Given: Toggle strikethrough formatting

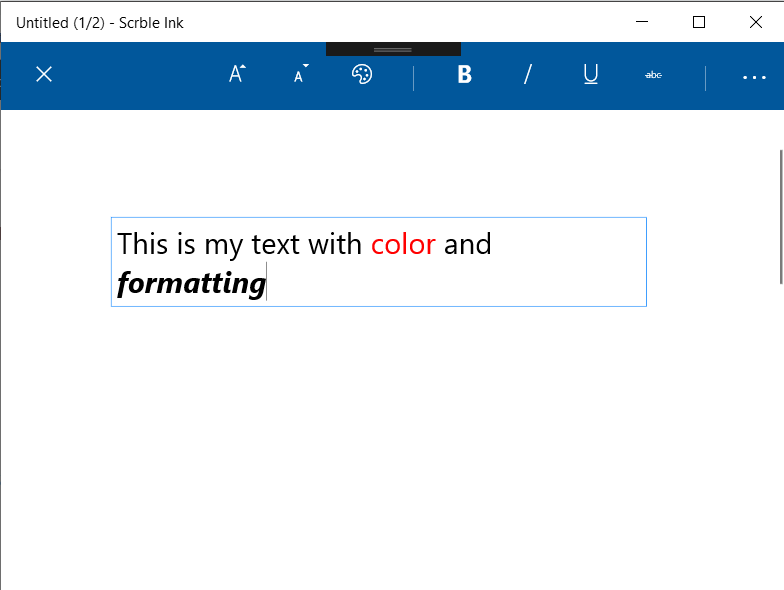Looking at the screenshot, I should coord(654,75).
